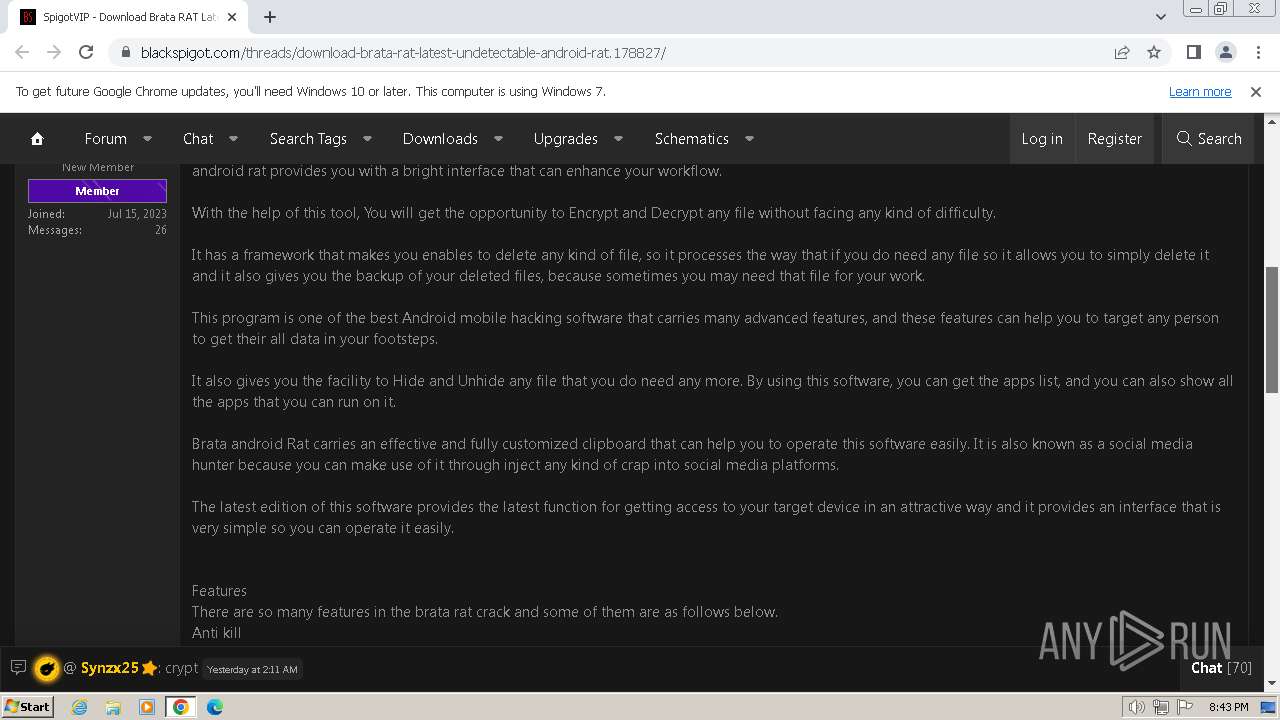Open Synzx25 username link
This screenshot has width=1280, height=720.
(110, 668)
